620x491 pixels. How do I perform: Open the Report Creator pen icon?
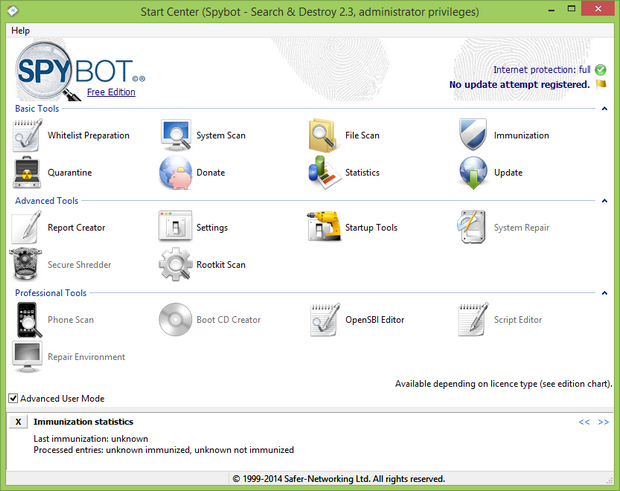(26, 227)
